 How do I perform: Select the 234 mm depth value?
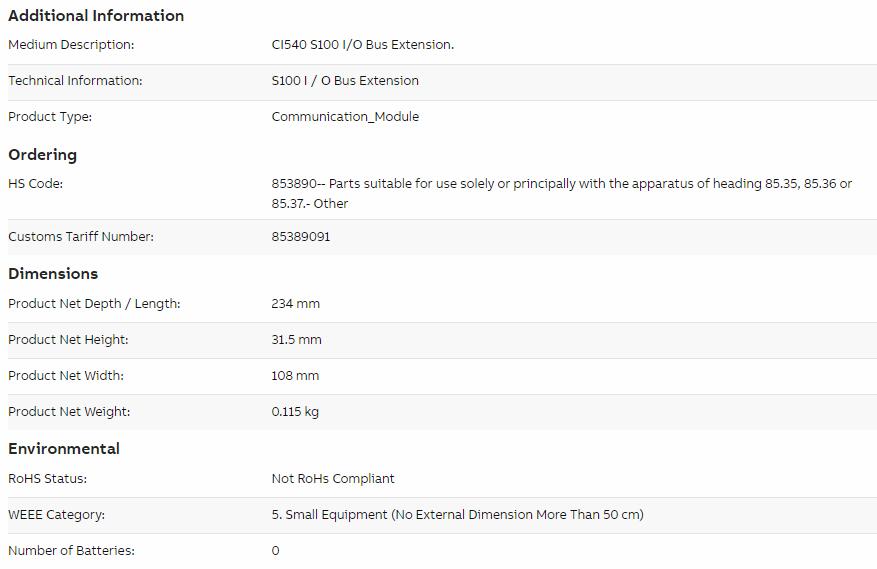(x=295, y=304)
